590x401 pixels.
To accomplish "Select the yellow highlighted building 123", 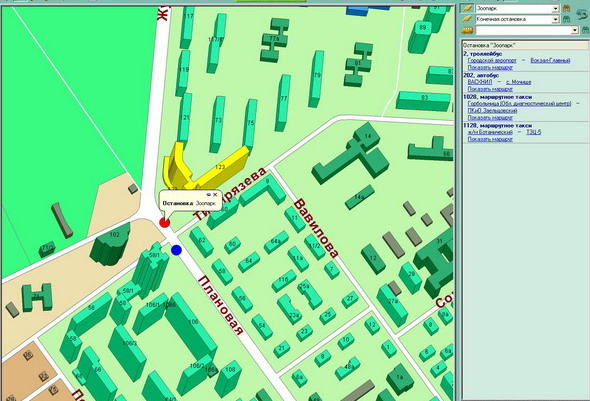I will (220, 167).
